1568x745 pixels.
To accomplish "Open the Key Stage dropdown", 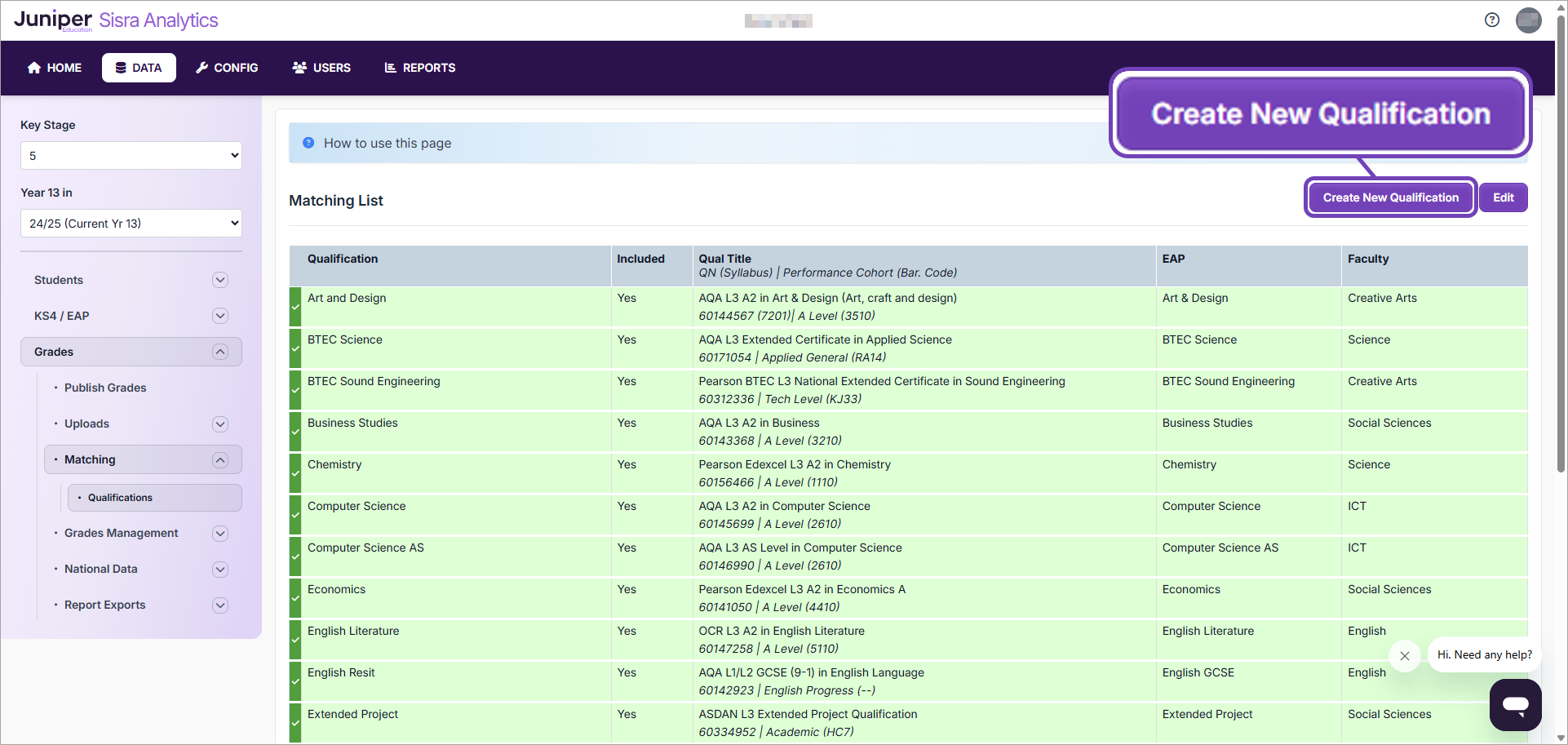I will [x=131, y=156].
